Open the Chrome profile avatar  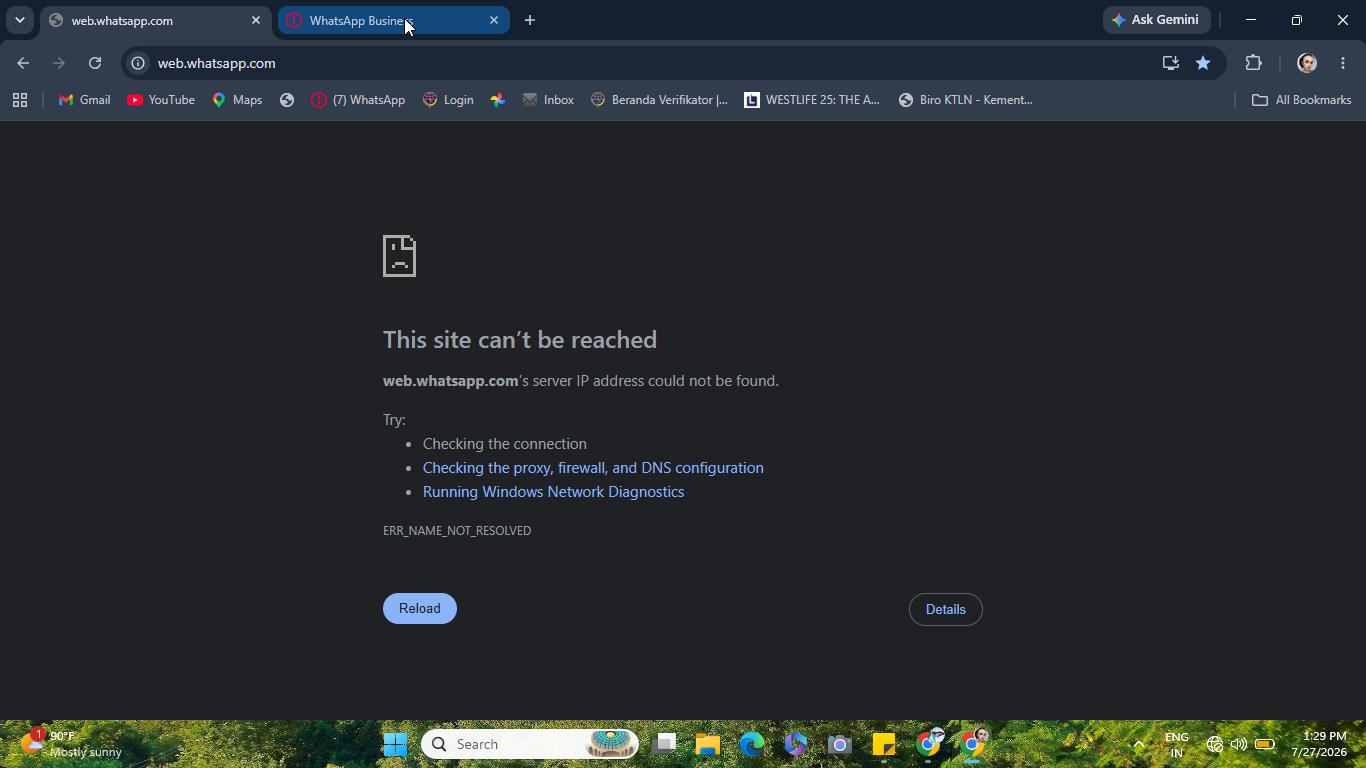tap(1307, 63)
